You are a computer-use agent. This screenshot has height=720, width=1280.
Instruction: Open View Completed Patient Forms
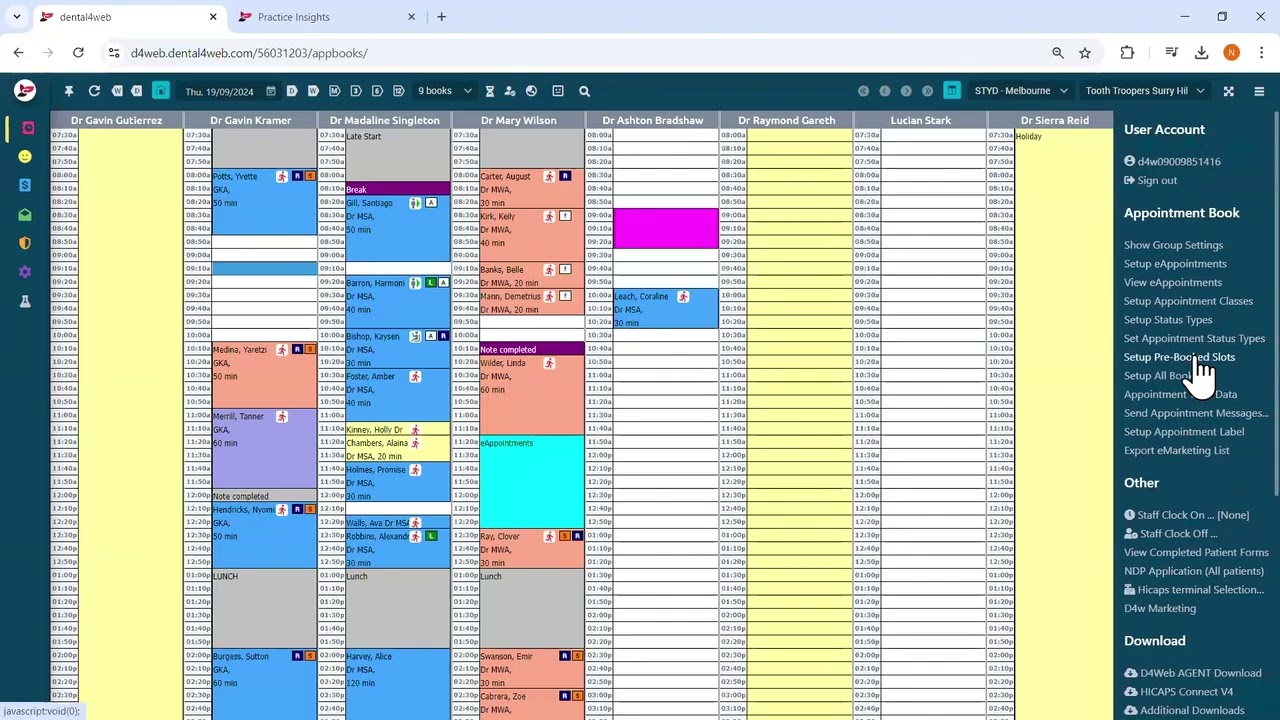coord(1196,553)
